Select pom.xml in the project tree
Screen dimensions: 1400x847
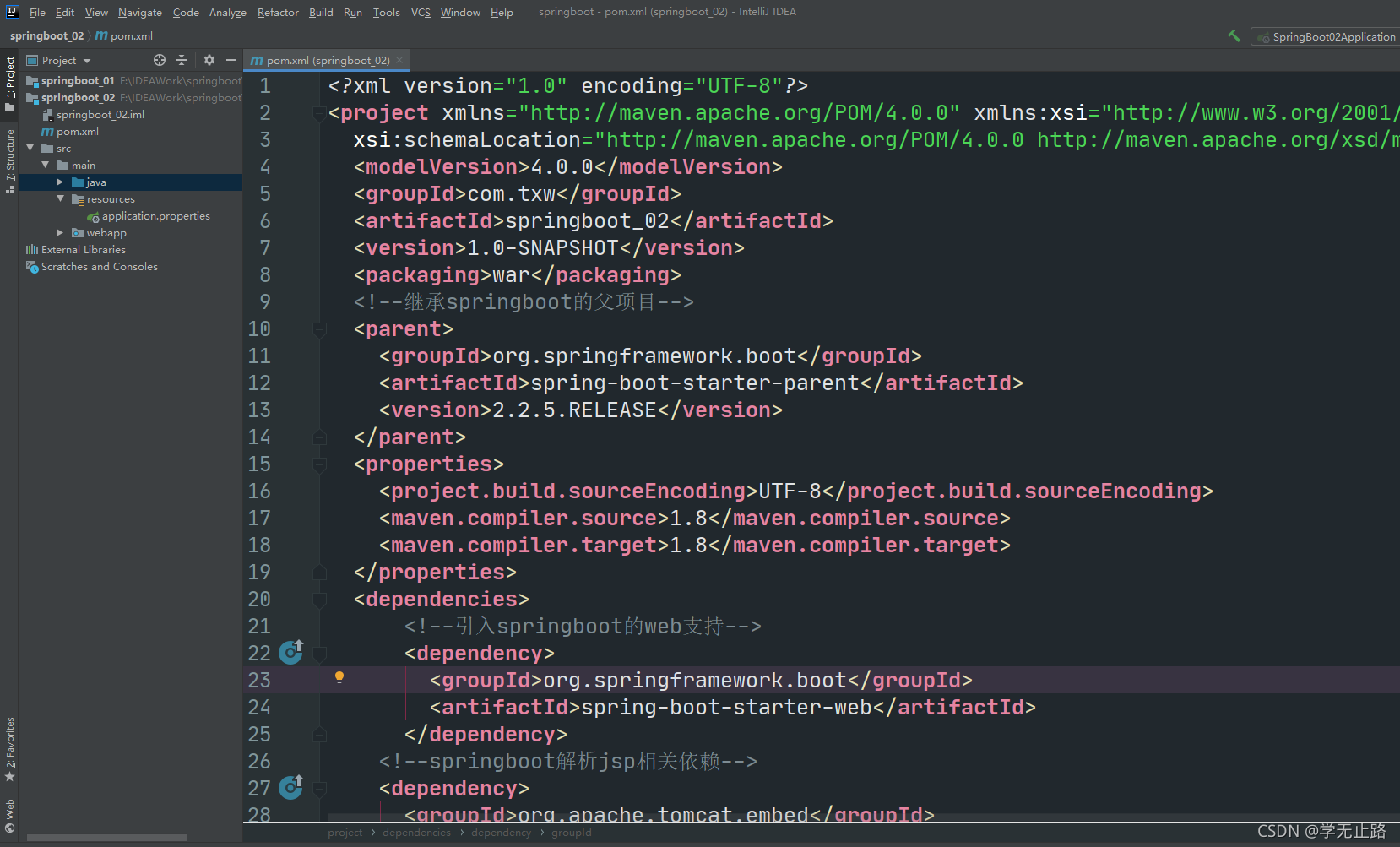[77, 132]
